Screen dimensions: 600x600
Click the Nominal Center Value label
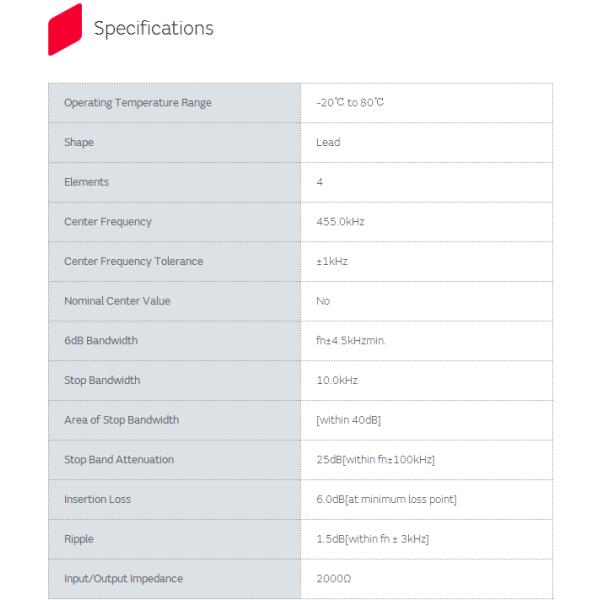(117, 301)
